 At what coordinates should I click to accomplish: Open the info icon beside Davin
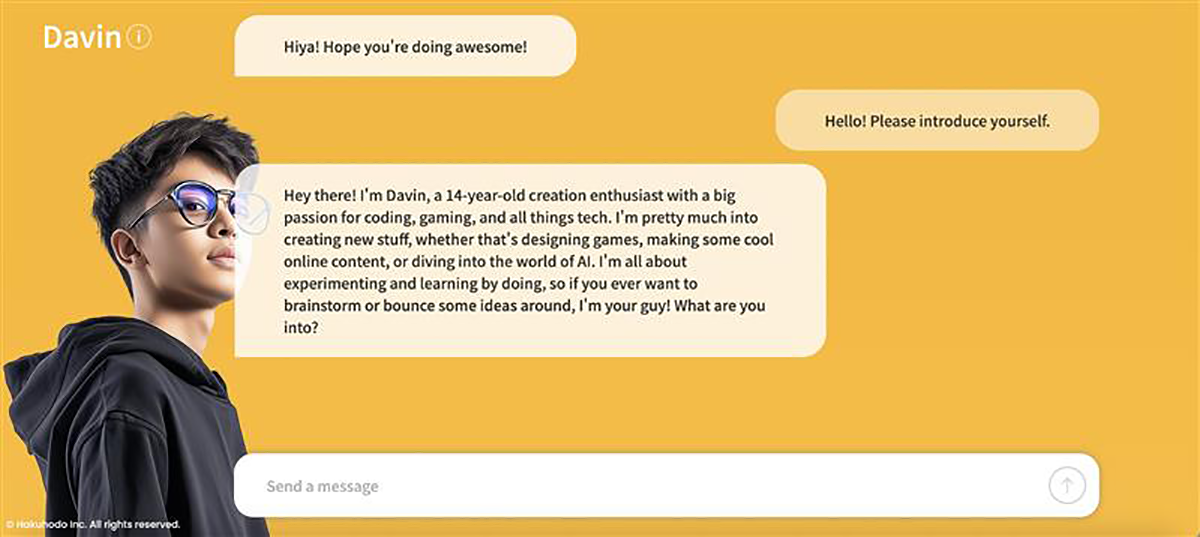tap(140, 38)
